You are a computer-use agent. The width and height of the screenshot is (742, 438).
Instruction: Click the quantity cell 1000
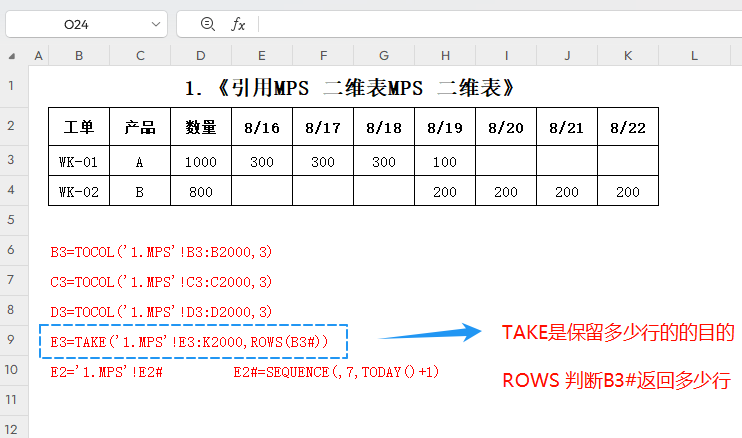click(x=201, y=161)
